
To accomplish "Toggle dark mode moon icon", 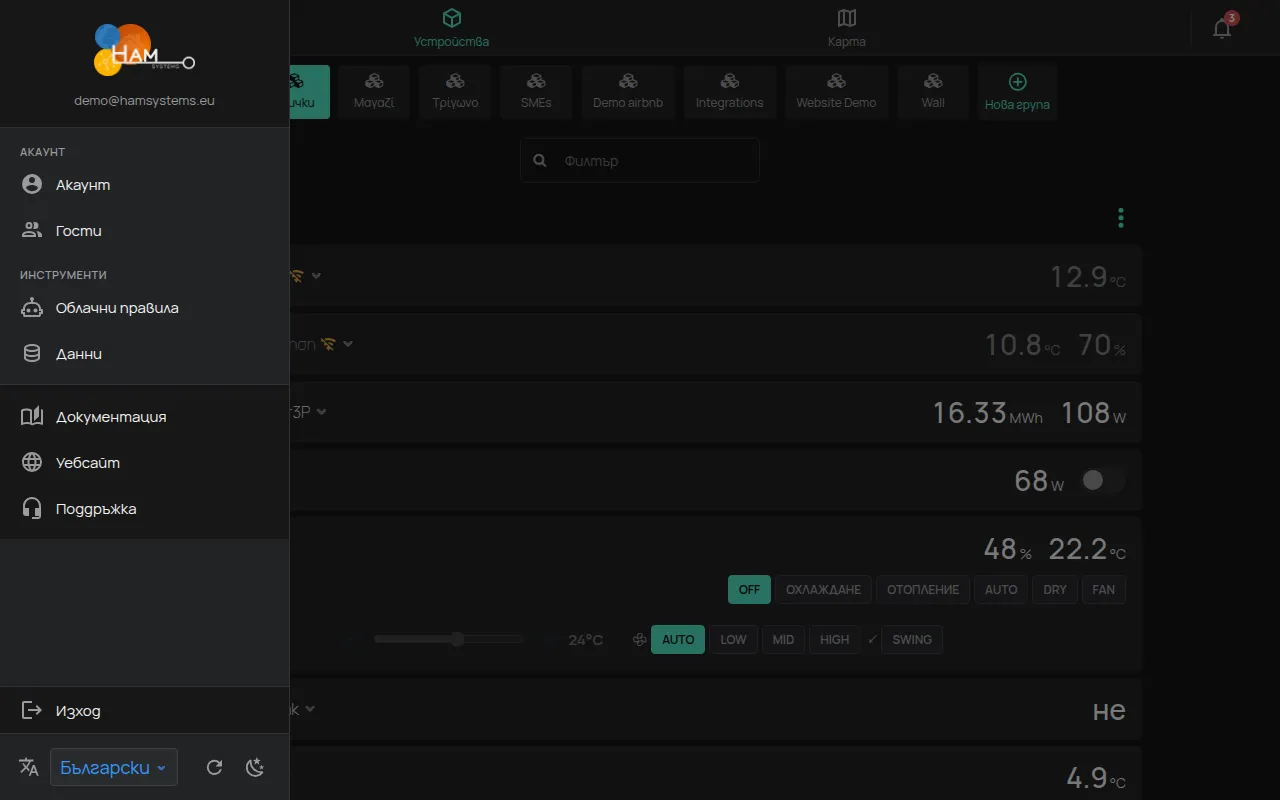I will tap(255, 767).
